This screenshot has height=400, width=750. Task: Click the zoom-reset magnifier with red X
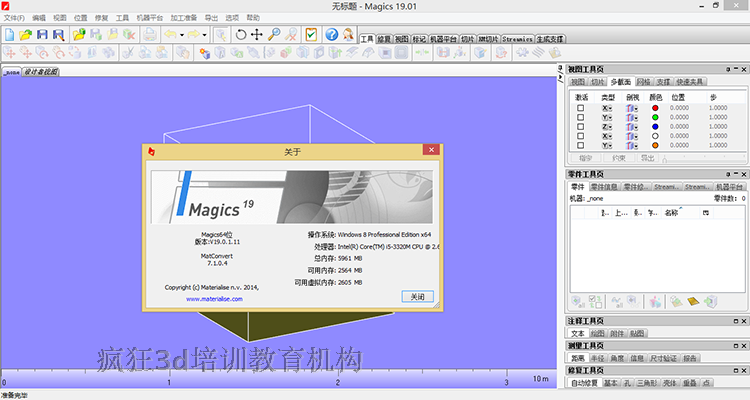291,34
